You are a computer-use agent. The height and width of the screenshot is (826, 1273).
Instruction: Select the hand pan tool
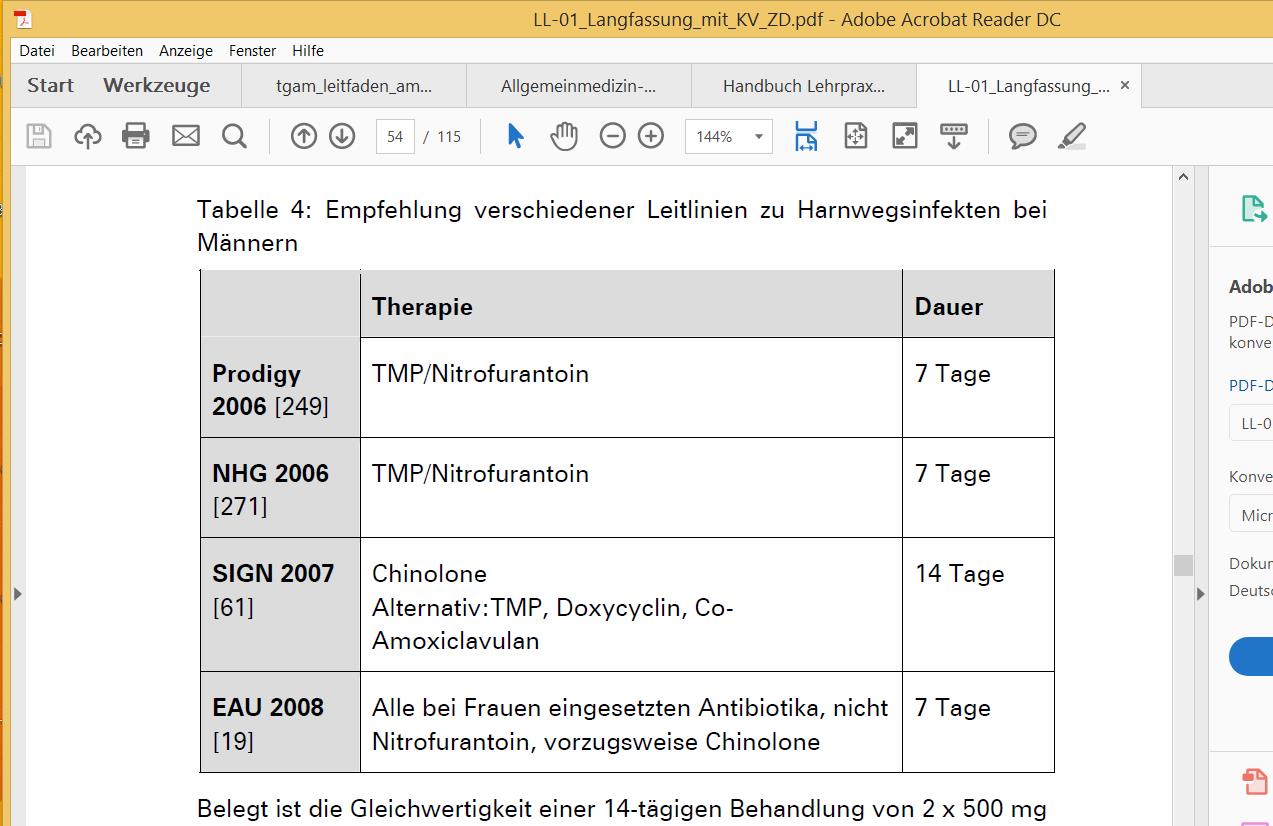coord(564,136)
